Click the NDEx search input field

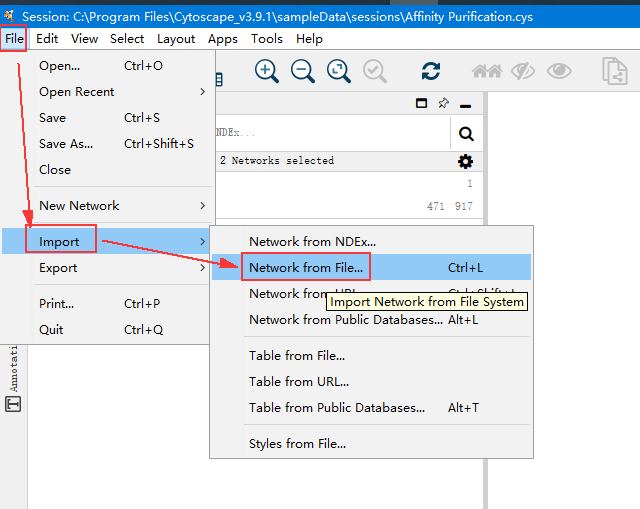(x=330, y=133)
